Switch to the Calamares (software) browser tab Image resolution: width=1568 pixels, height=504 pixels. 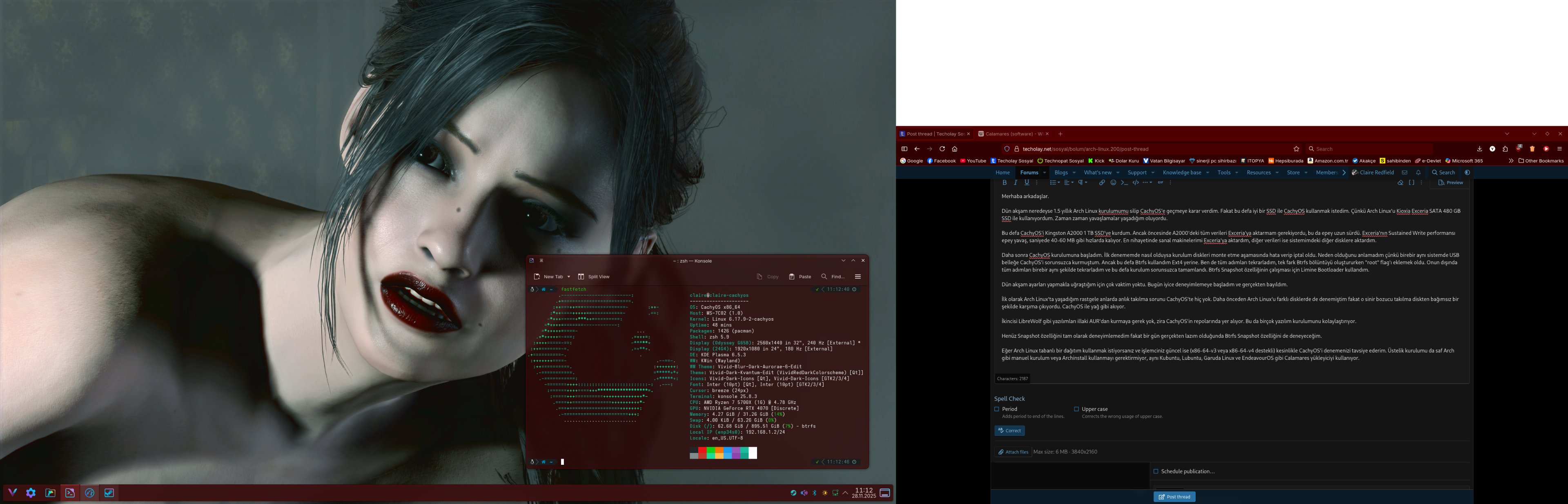pyautogui.click(x=1013, y=134)
